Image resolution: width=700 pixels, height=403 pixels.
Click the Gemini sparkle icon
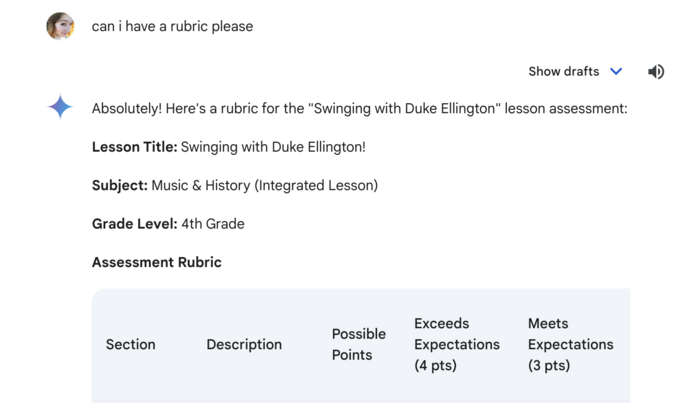click(60, 107)
